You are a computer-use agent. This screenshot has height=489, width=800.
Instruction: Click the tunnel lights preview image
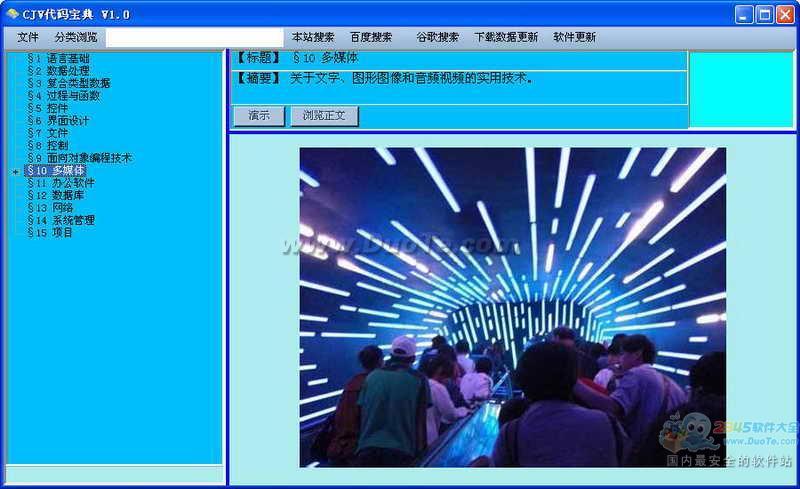tap(512, 307)
